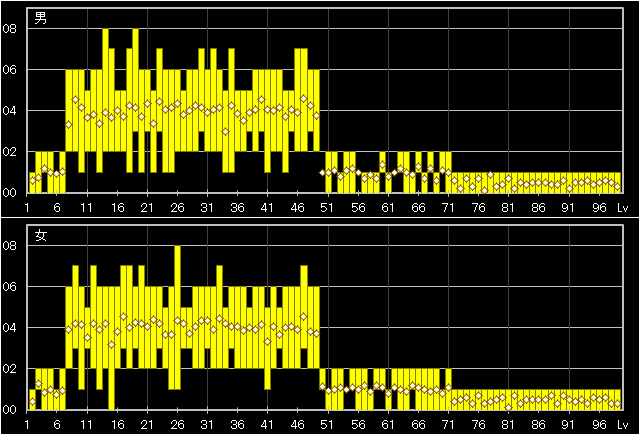This screenshot has height=435, width=640.
Task: Click the level 19 bar reaching 08 in 男 chart
Action: click(x=136, y=80)
